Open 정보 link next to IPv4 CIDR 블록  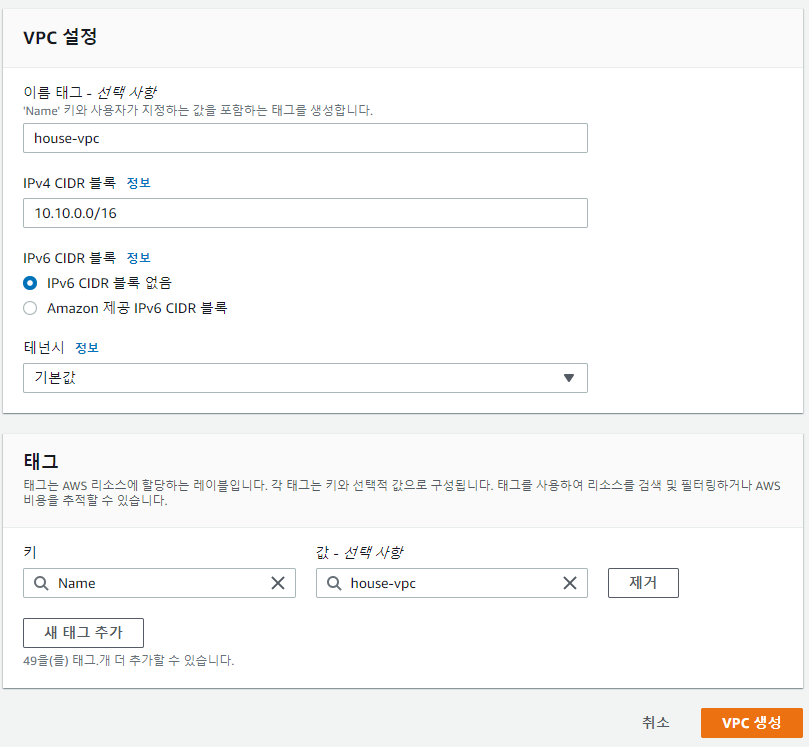(x=138, y=183)
